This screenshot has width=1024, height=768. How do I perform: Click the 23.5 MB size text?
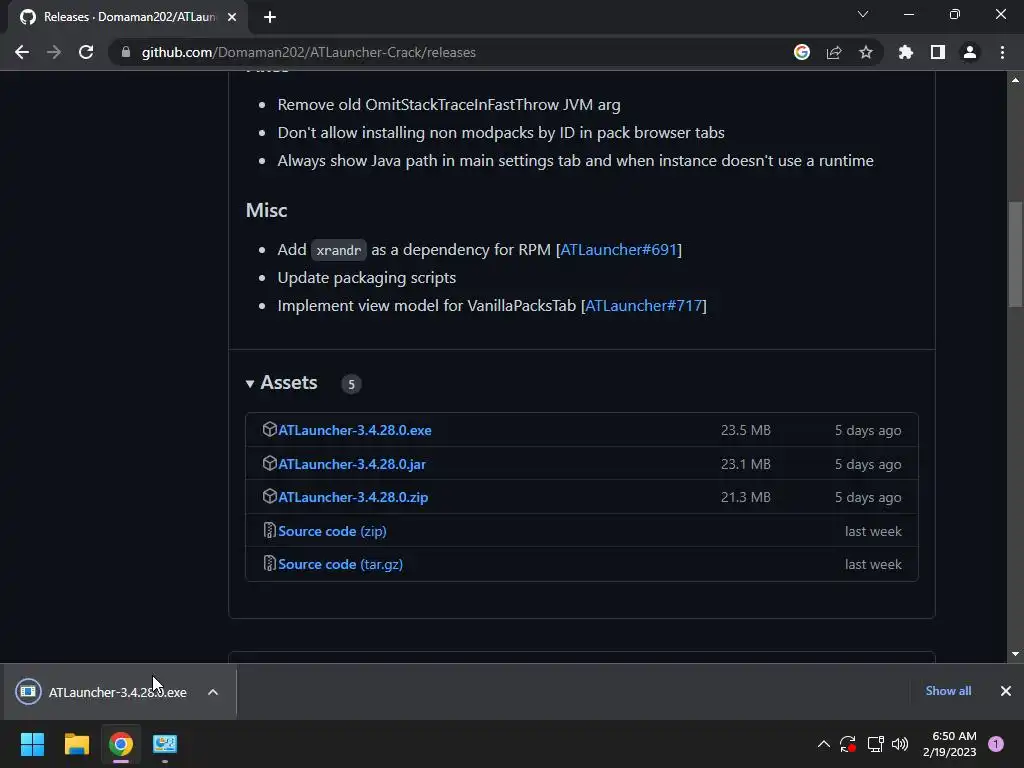click(x=746, y=430)
